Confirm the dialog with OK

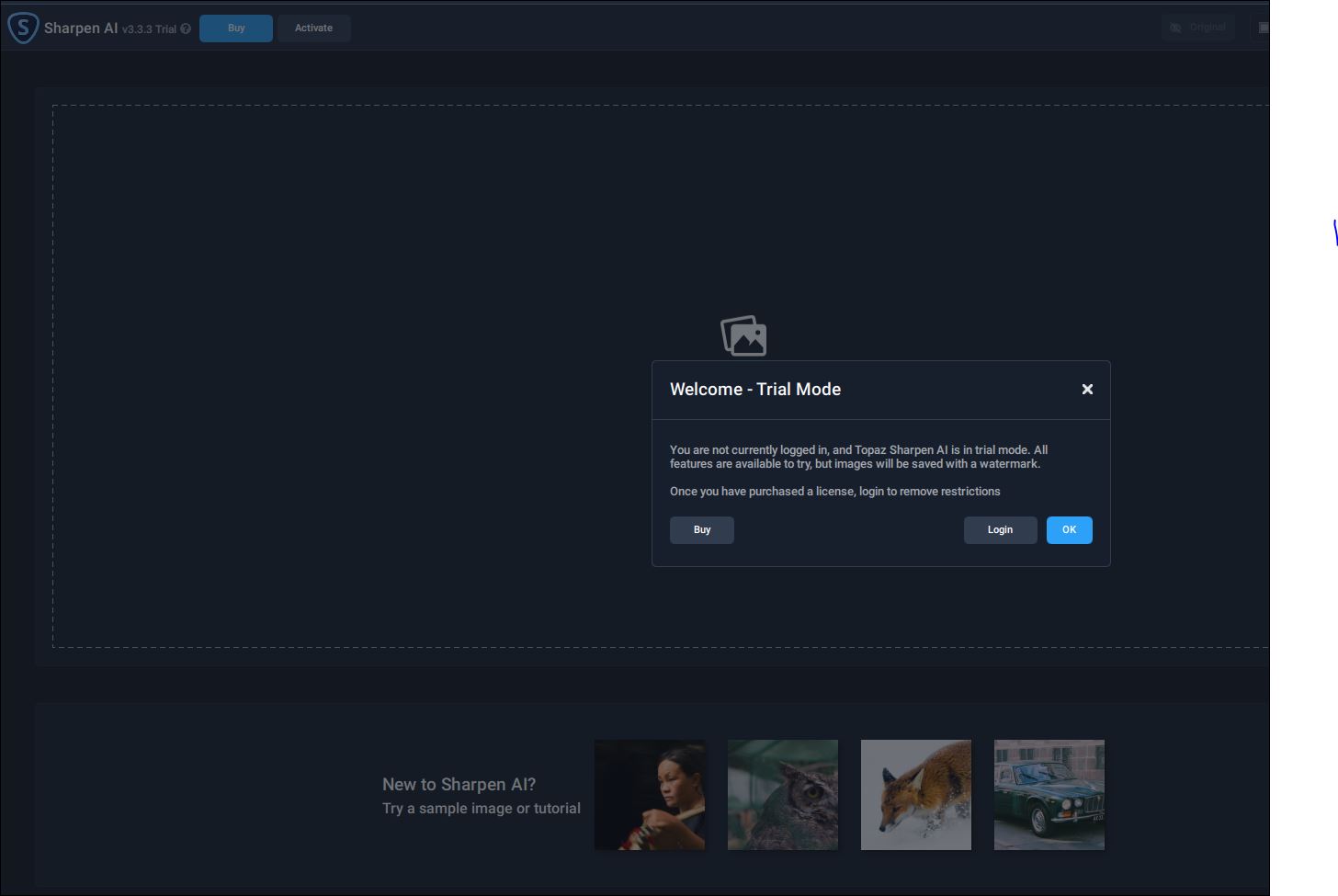(1069, 530)
